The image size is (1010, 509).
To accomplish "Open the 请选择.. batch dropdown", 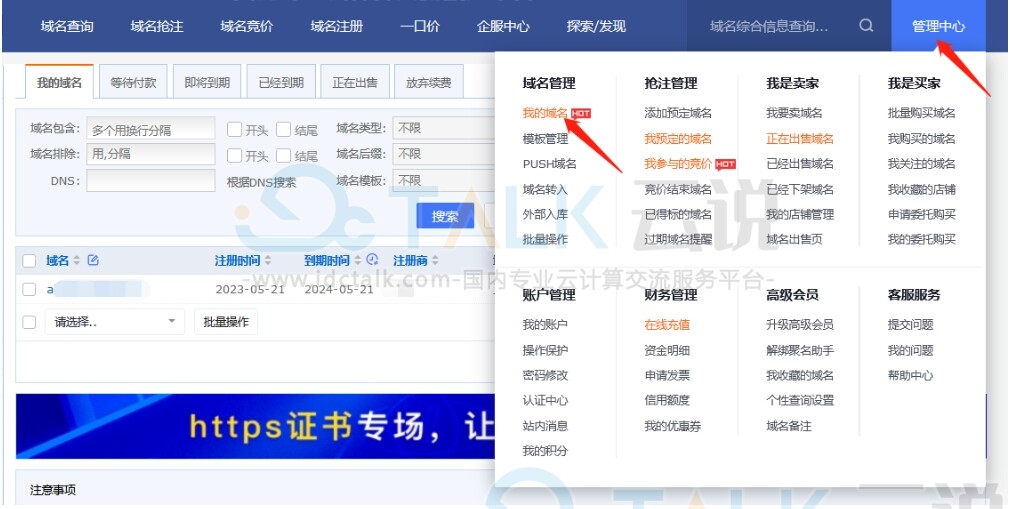I will click(x=115, y=322).
